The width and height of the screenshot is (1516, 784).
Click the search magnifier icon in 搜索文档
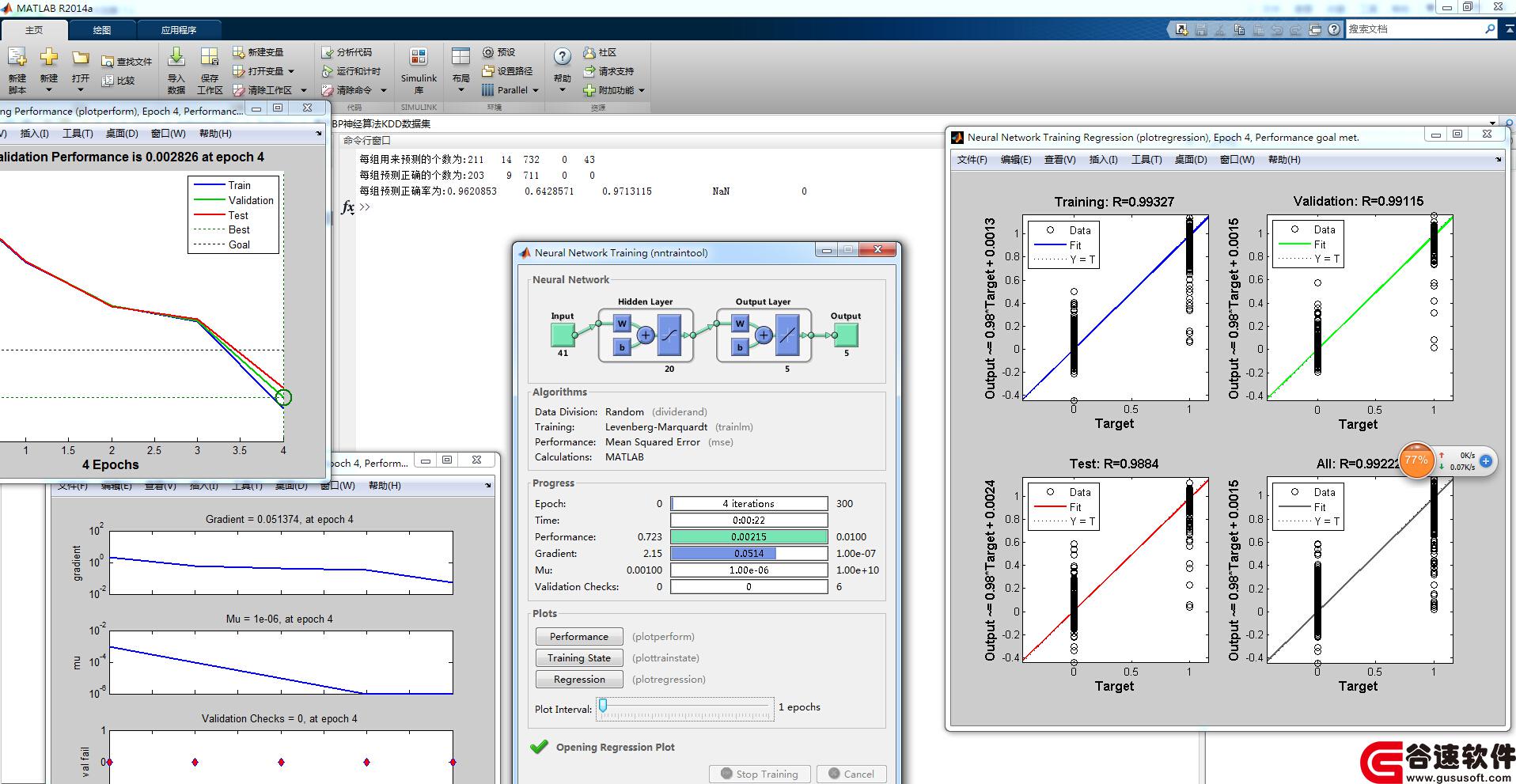tap(1490, 28)
